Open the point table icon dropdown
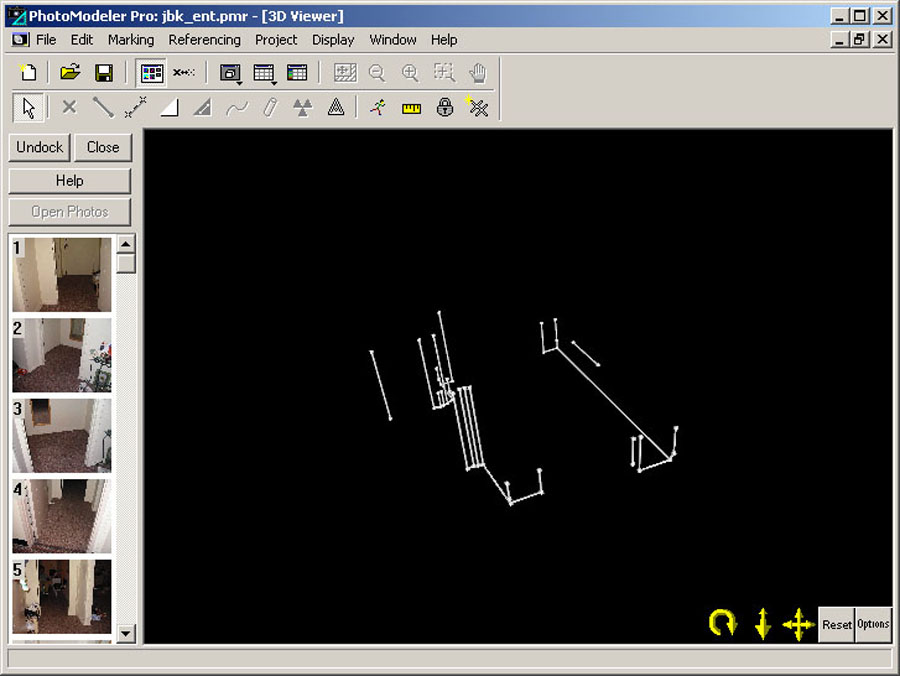The width and height of the screenshot is (900, 676). (264, 72)
